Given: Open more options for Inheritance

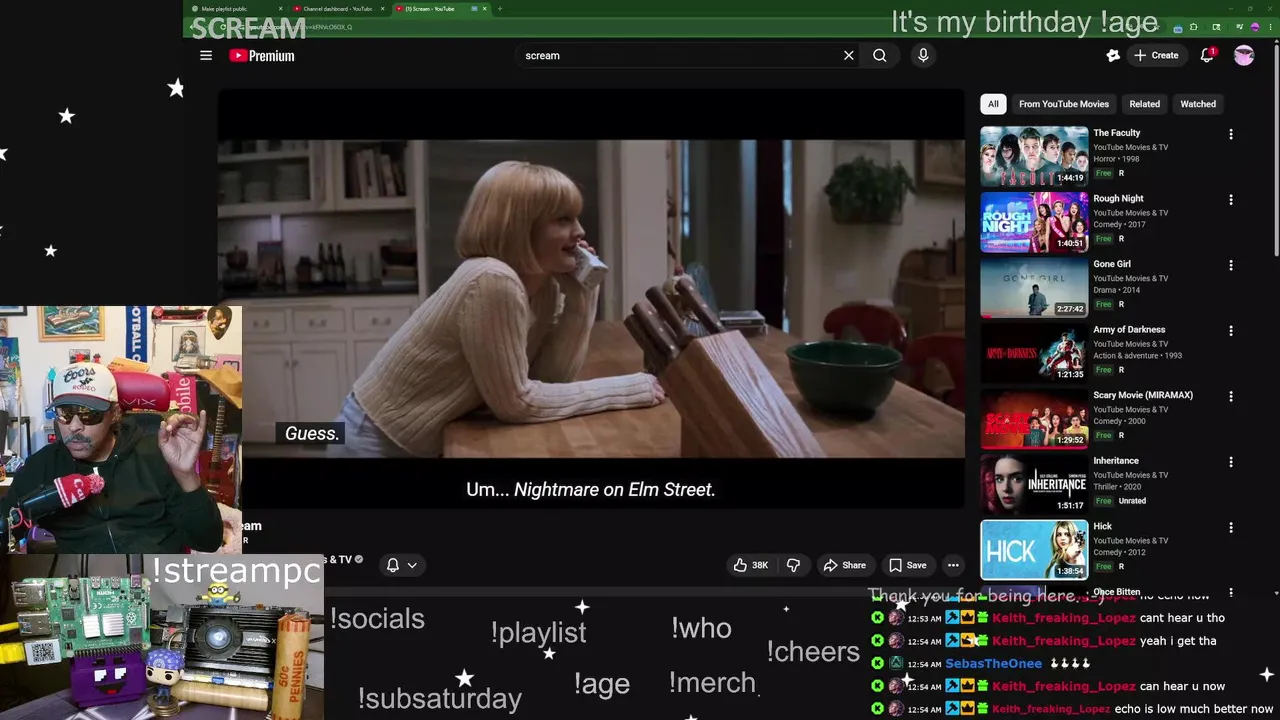Looking at the screenshot, I should (x=1231, y=462).
